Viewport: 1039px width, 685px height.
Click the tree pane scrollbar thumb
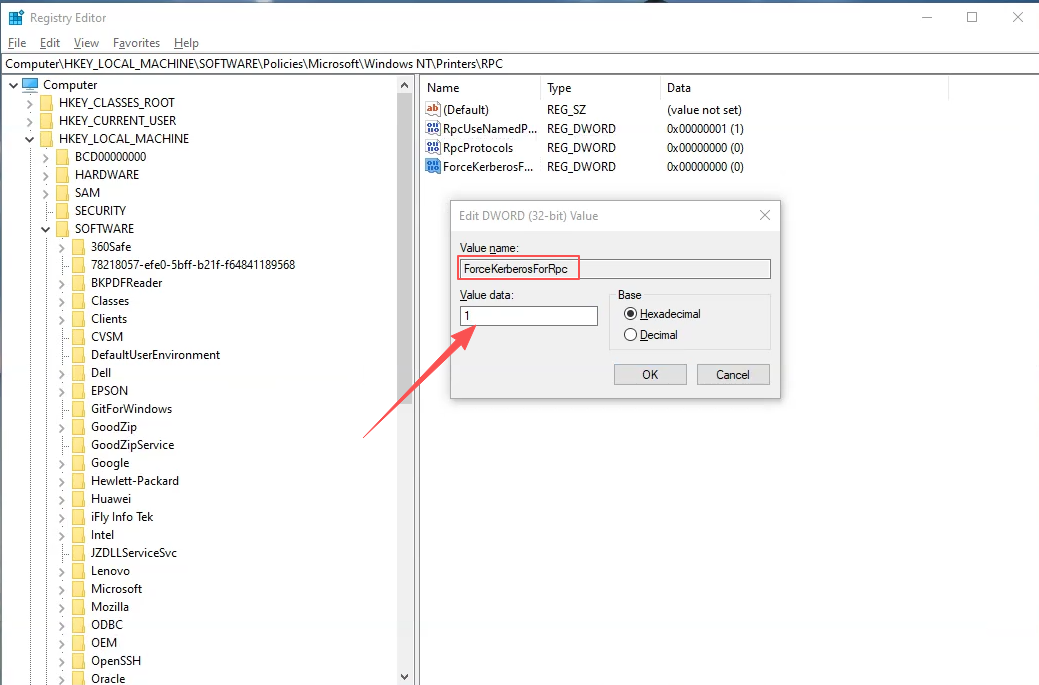tap(405, 248)
